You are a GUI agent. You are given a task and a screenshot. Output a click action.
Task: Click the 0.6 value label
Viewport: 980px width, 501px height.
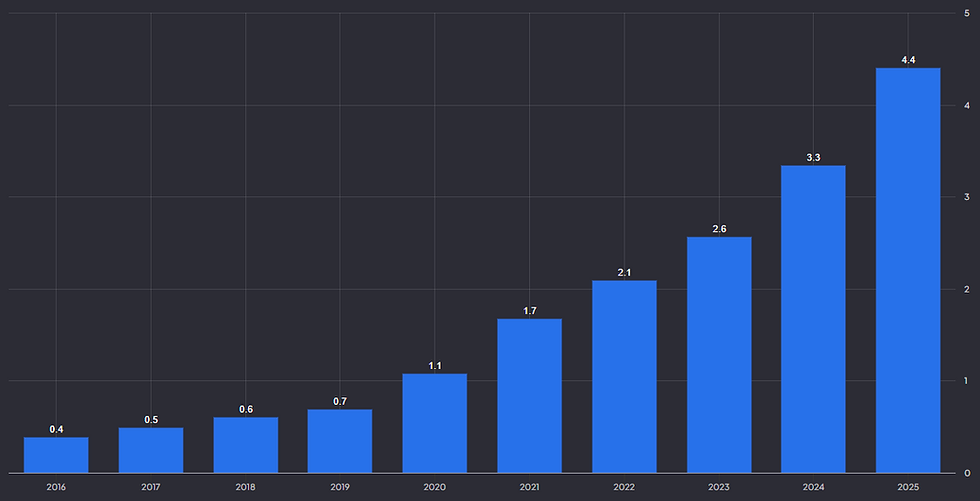pyautogui.click(x=246, y=410)
